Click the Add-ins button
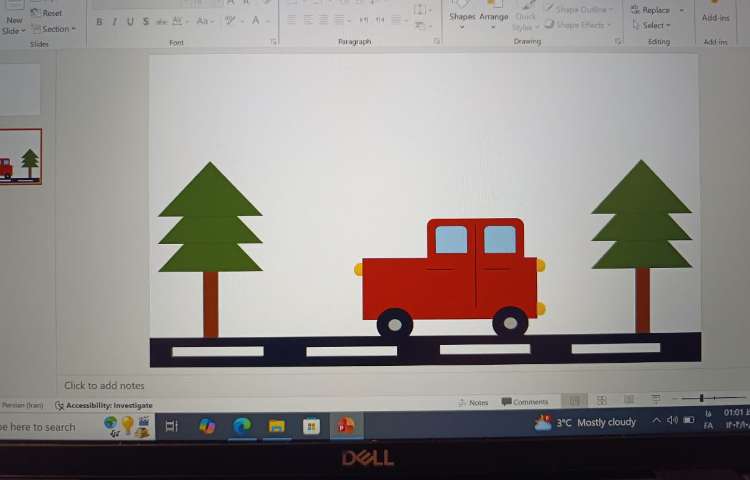Viewport: 750px width, 480px height. point(715,15)
